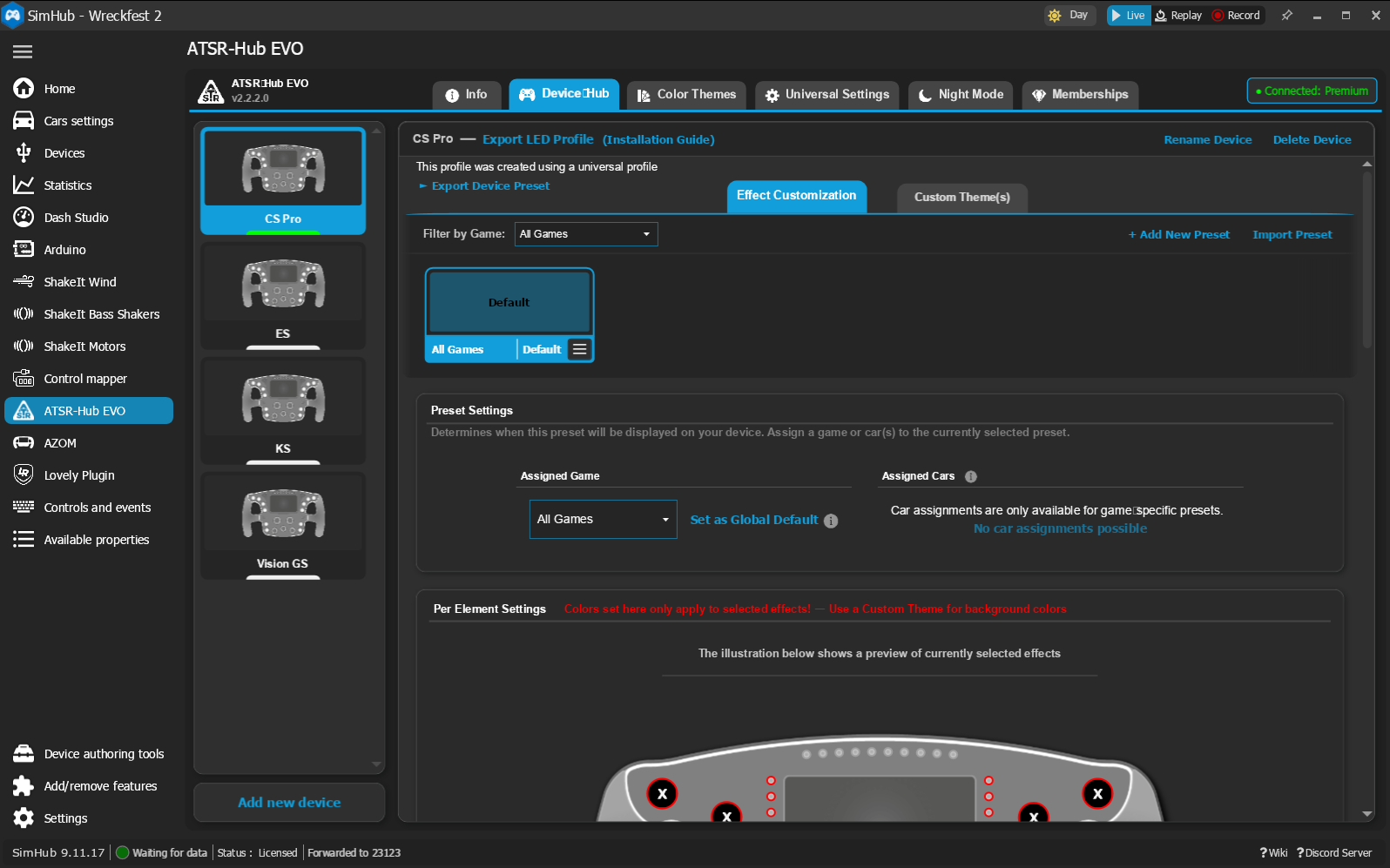Open Control mapper
Viewport: 1390px width, 868px height.
85,379
